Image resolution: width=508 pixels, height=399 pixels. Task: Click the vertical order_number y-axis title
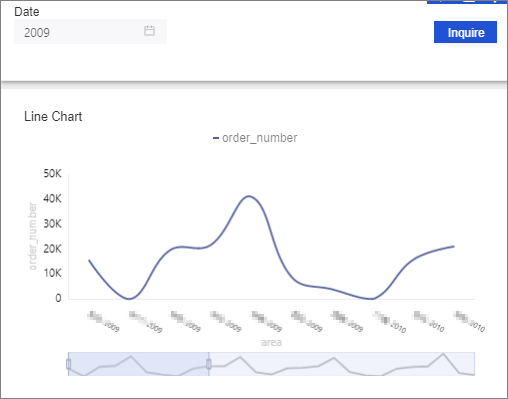click(32, 236)
